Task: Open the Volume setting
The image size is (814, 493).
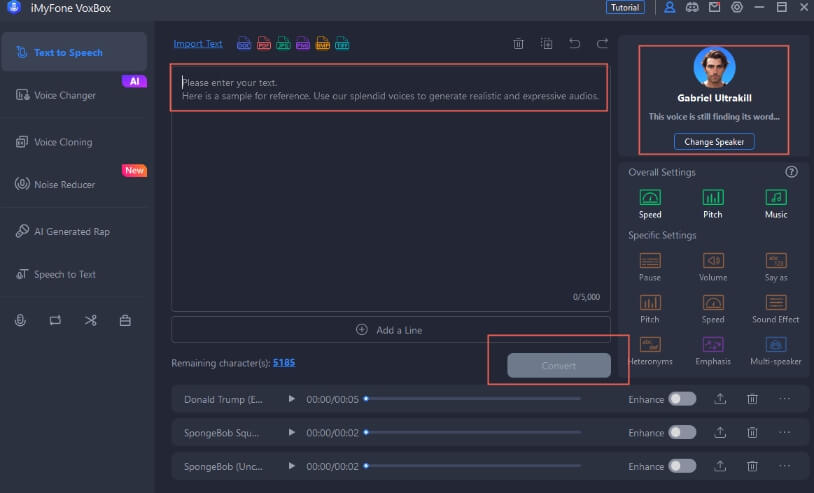Action: pos(713,267)
